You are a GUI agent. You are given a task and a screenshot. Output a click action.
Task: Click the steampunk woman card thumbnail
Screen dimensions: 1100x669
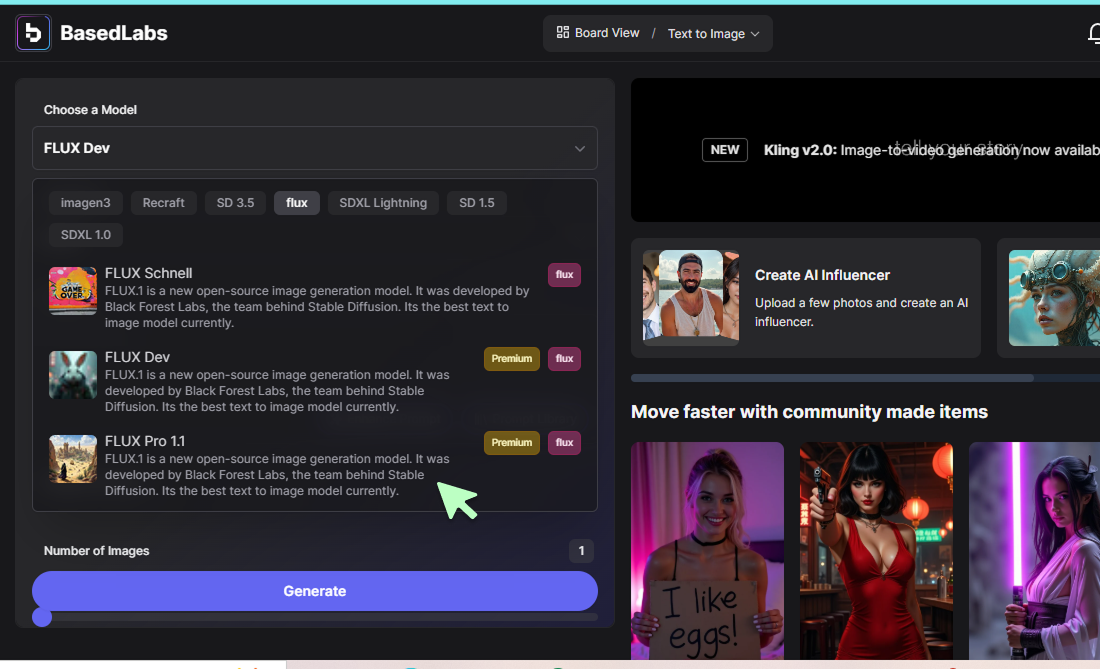pyautogui.click(x=1054, y=298)
